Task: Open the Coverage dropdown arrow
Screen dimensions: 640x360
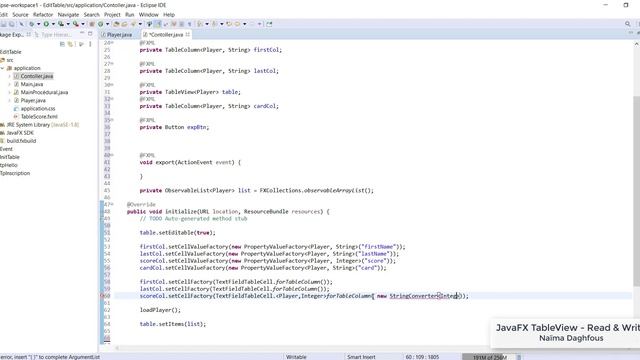Action: tap(68, 24)
